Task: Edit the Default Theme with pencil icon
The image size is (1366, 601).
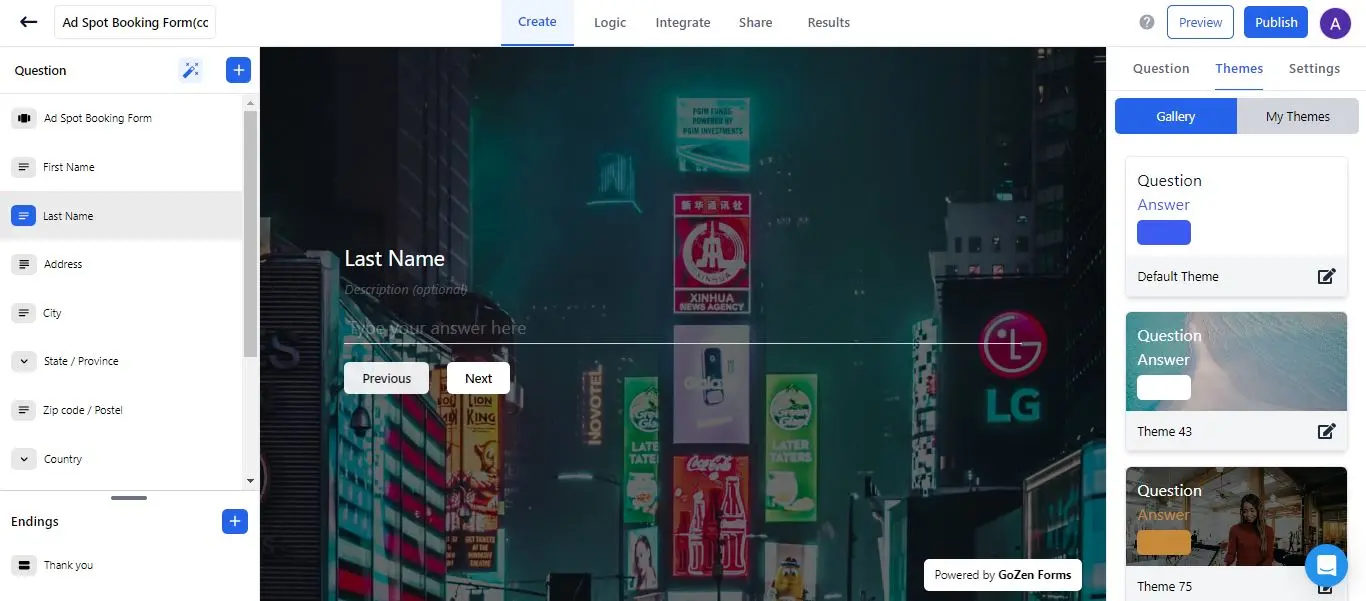Action: pyautogui.click(x=1326, y=277)
